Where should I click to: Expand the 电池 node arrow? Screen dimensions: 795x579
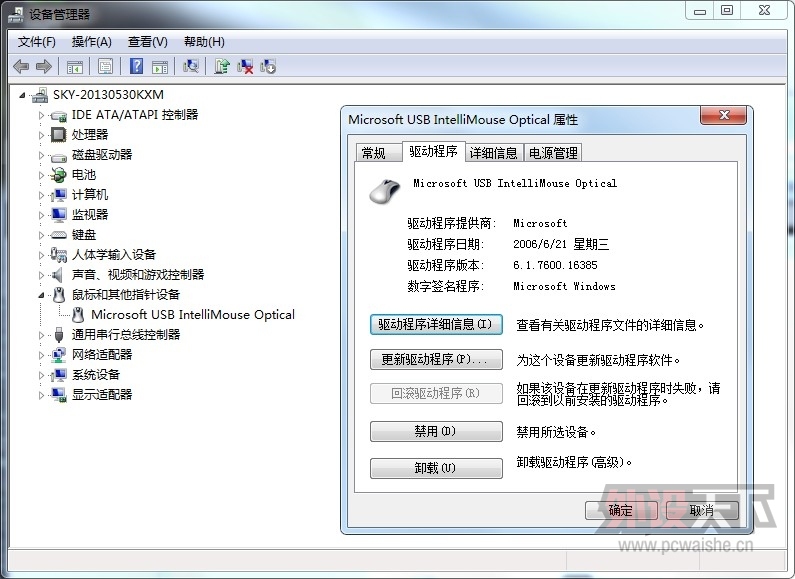pos(42,175)
